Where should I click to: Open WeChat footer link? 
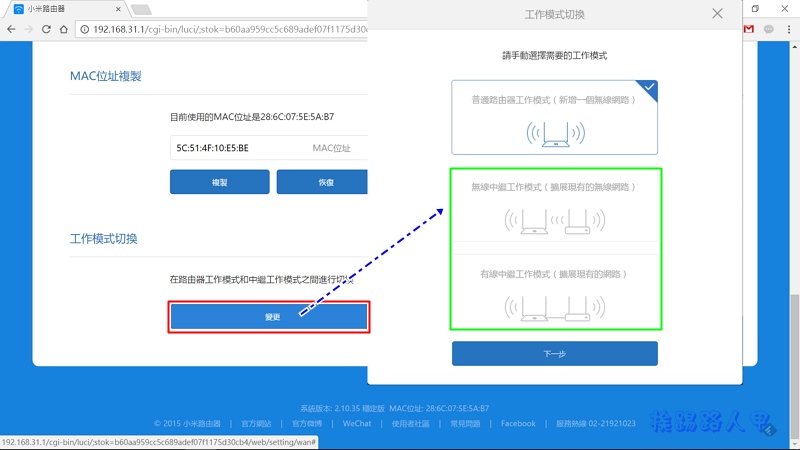pyautogui.click(x=357, y=423)
